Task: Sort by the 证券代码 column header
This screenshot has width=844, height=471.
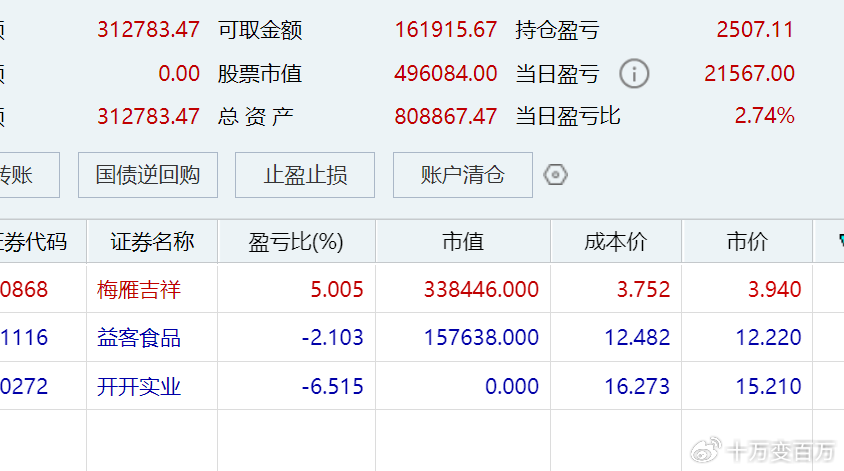Action: tap(35, 241)
